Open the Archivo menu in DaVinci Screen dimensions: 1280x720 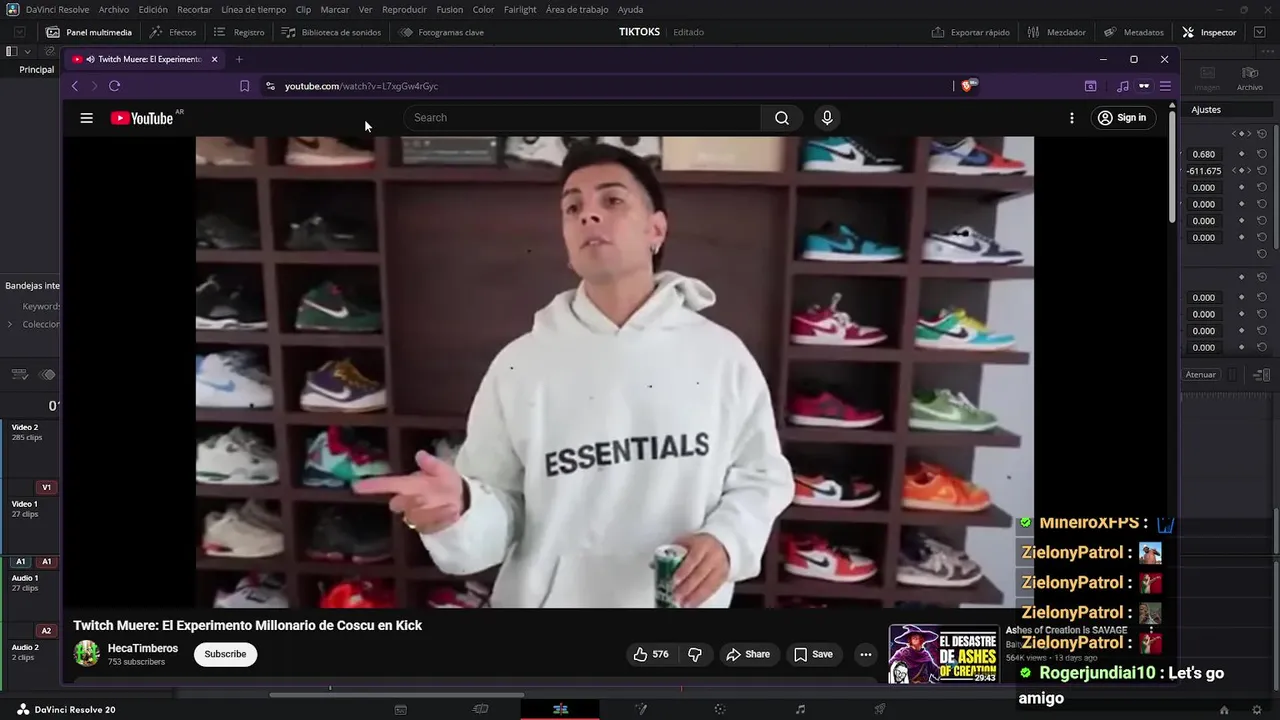point(114,9)
